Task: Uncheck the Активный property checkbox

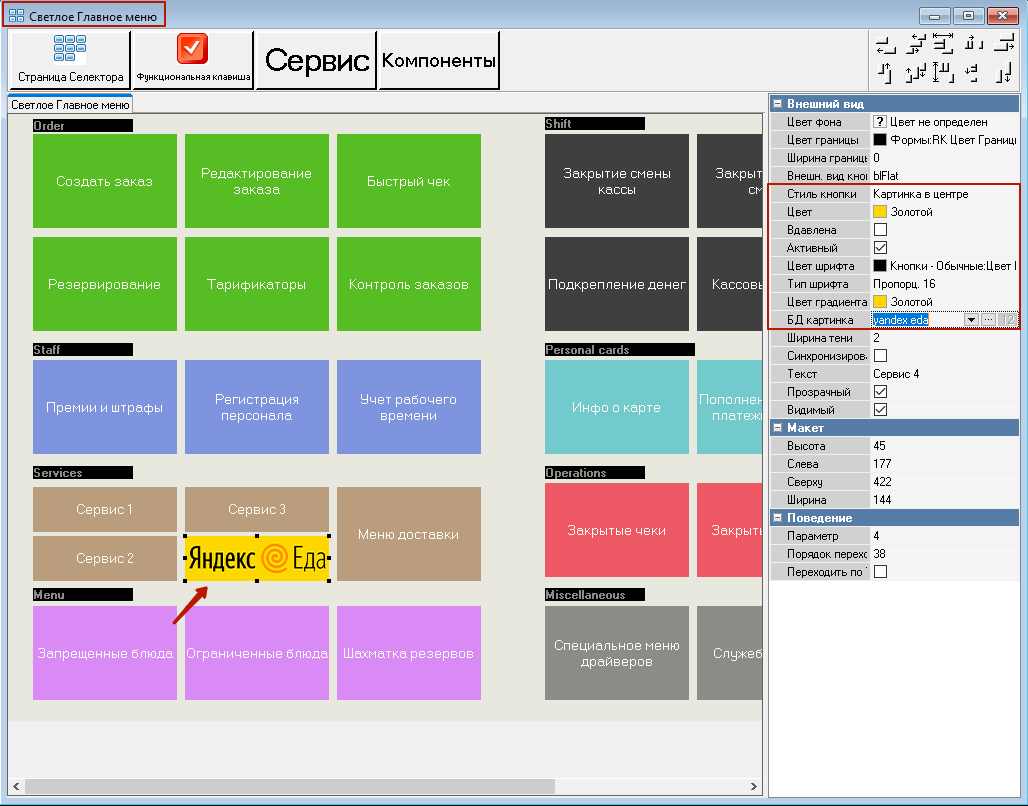Action: click(x=880, y=248)
